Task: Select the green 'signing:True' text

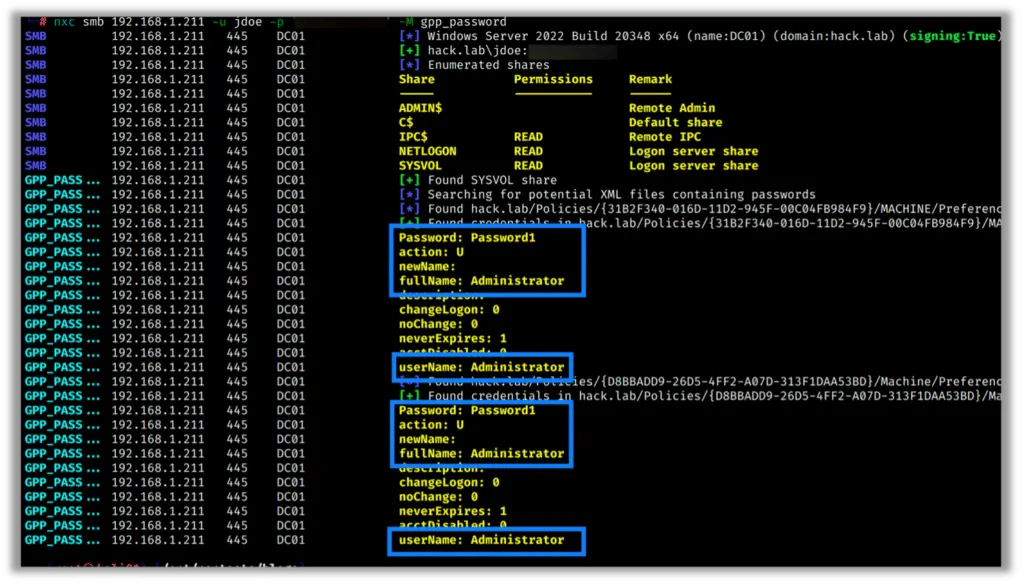Action: coord(952,36)
